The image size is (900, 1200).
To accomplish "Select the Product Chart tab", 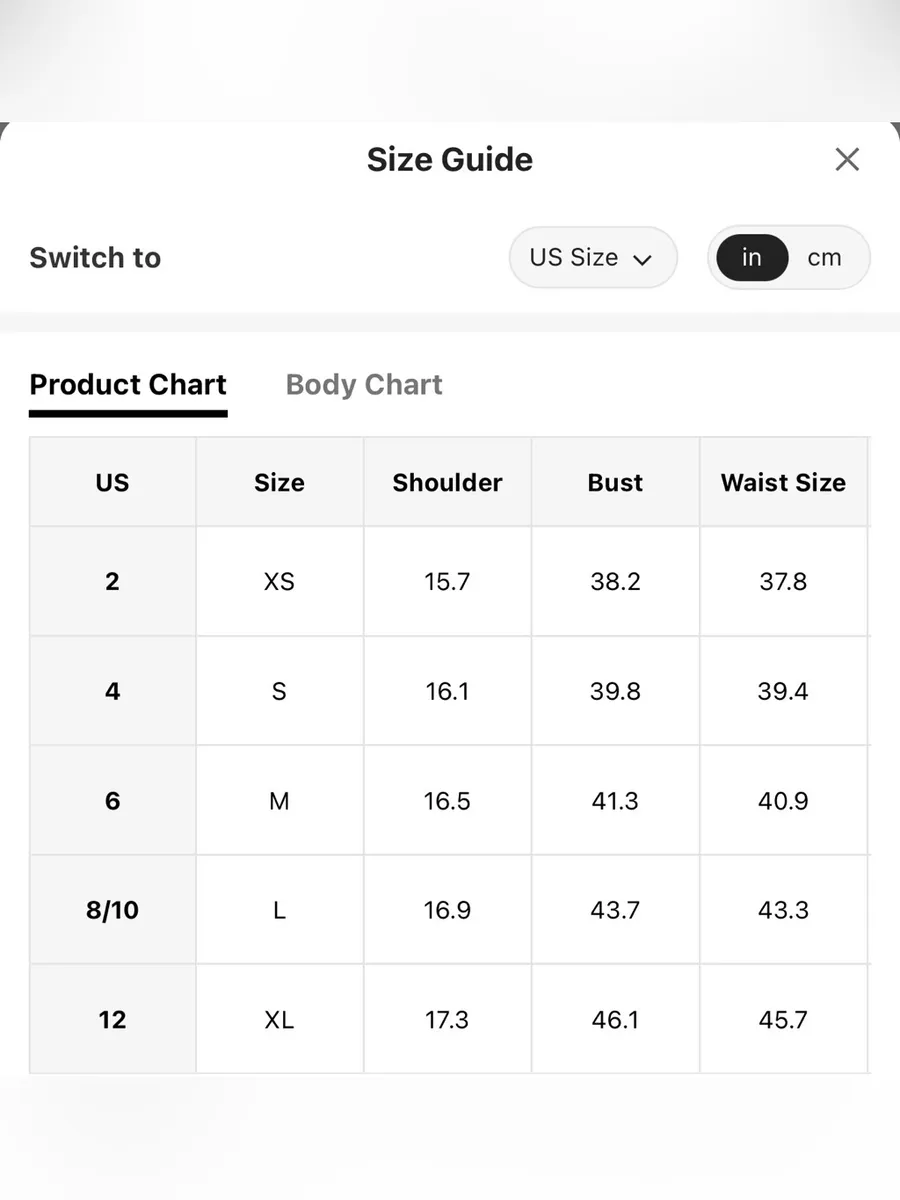I will (128, 385).
